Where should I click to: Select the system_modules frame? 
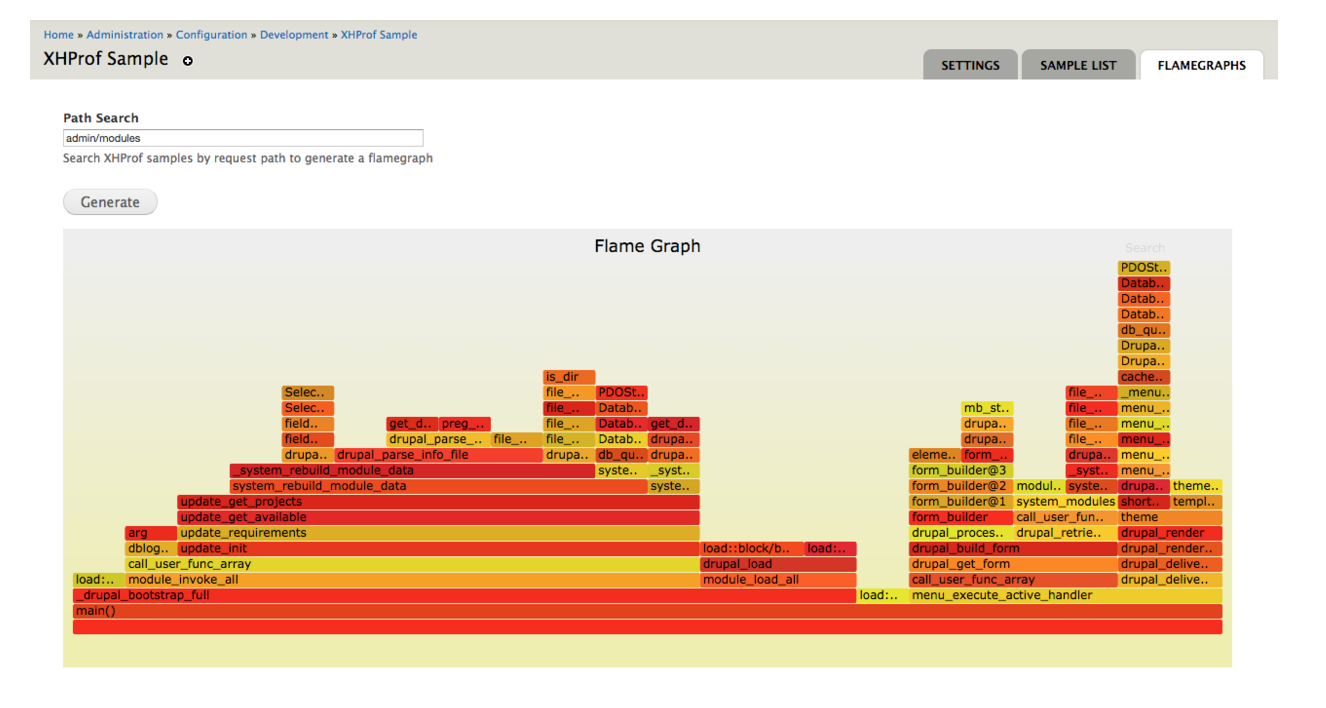tap(1066, 502)
